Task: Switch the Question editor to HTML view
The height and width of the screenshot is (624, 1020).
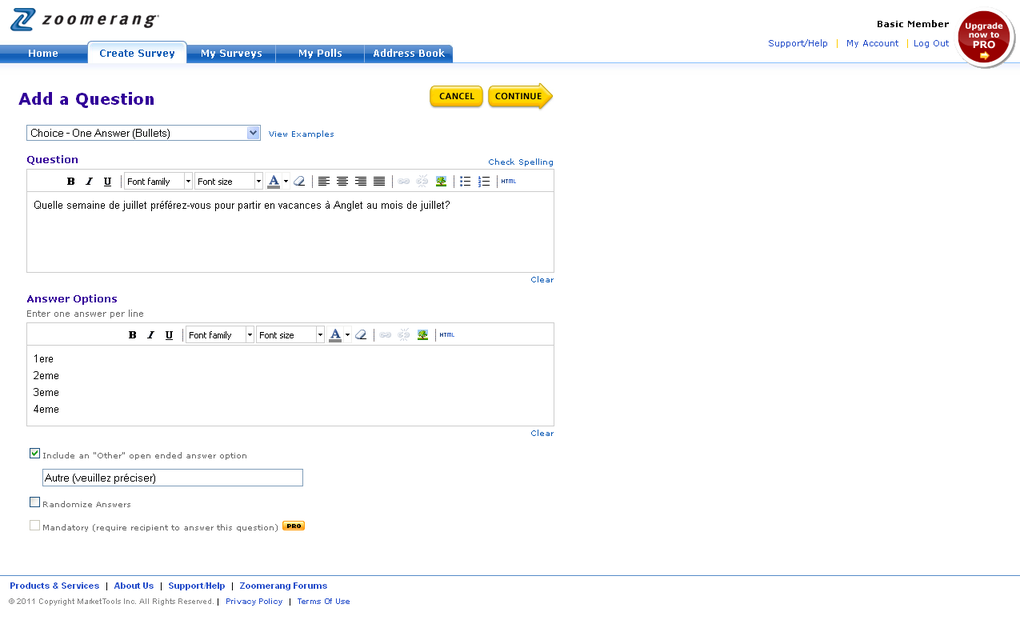Action: pyautogui.click(x=507, y=181)
